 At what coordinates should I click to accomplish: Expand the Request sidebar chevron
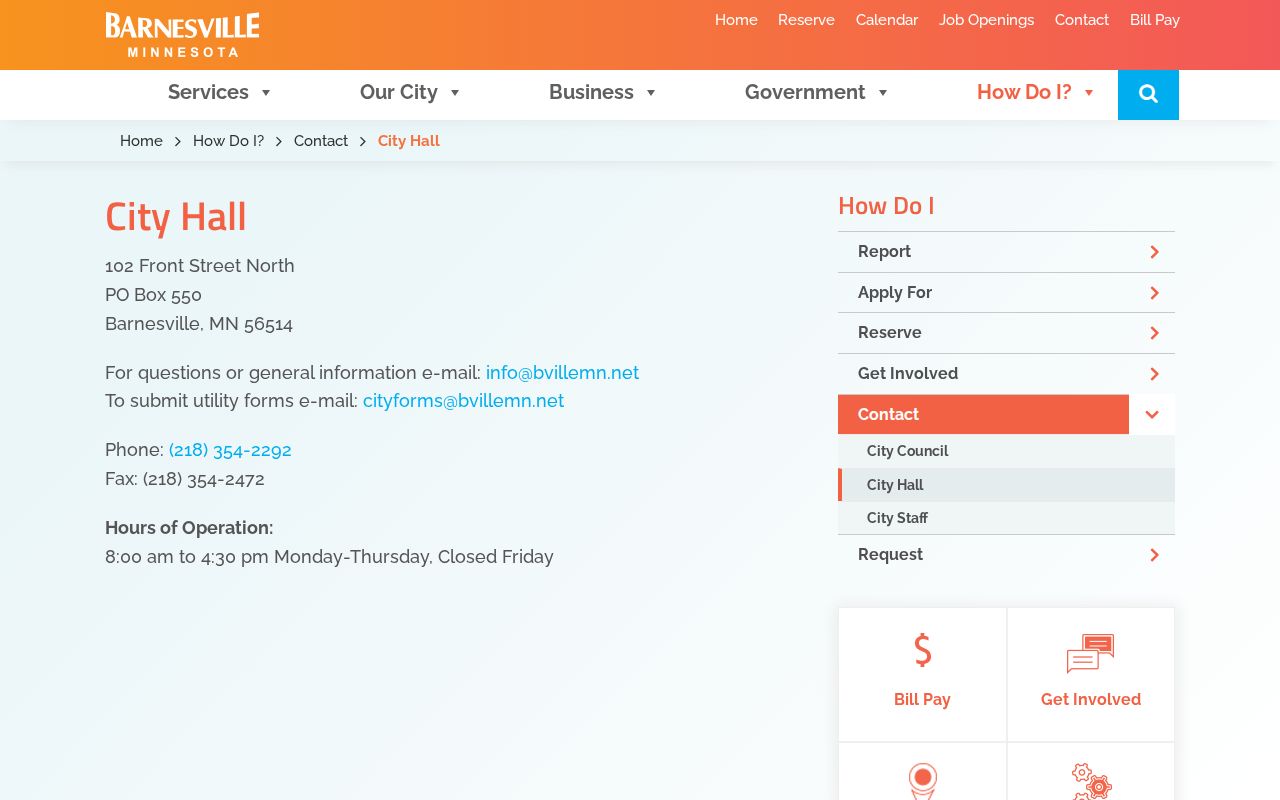(1154, 555)
